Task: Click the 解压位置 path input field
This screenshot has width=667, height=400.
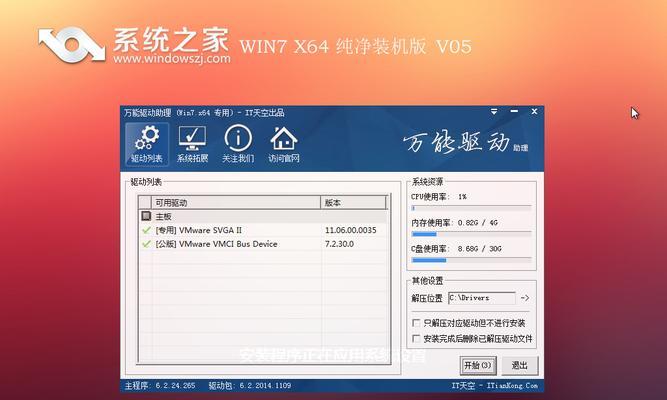Action: point(482,298)
